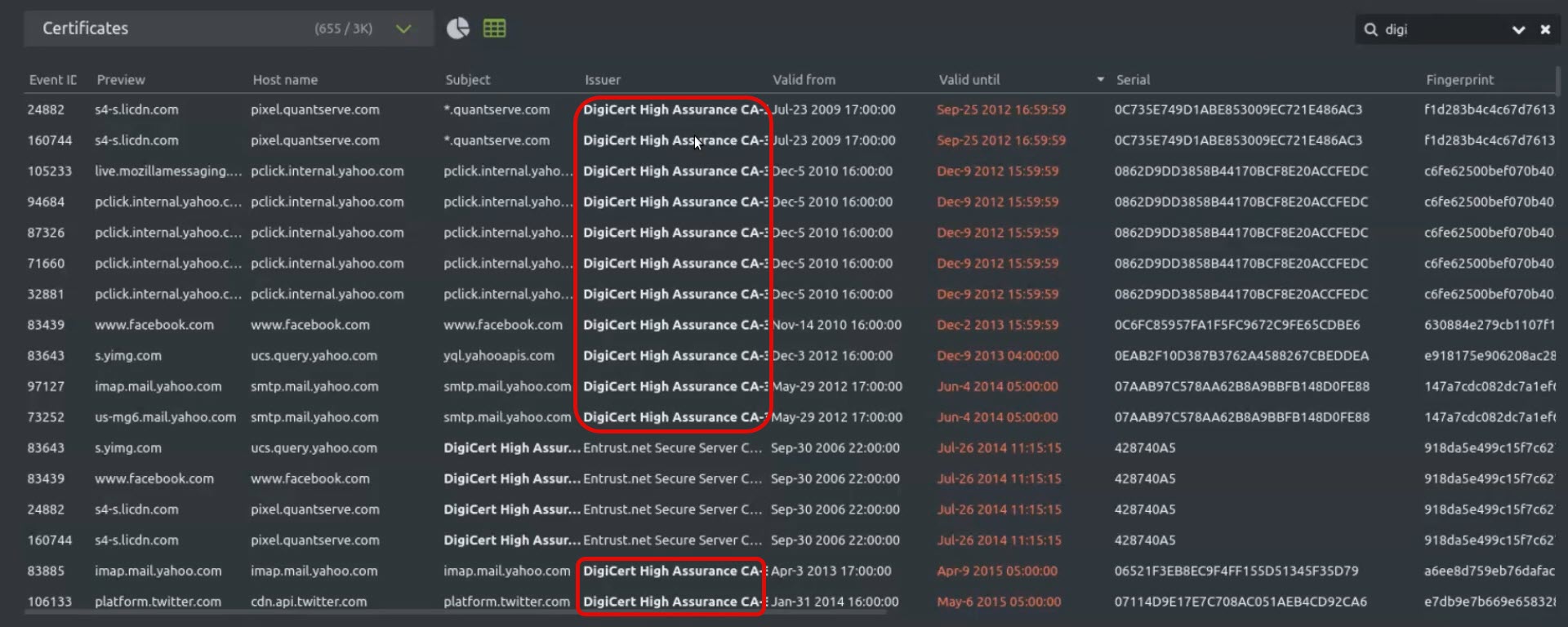Click valid until Apr-9 2015 05:00:00
This screenshot has width=1568, height=627.
[997, 571]
